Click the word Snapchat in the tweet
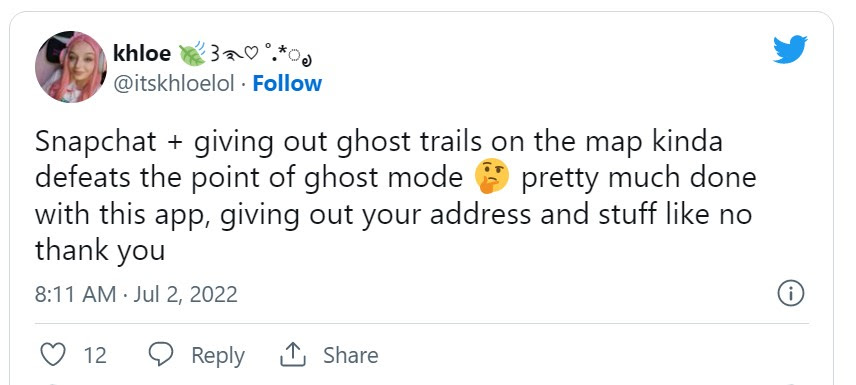 coord(96,143)
